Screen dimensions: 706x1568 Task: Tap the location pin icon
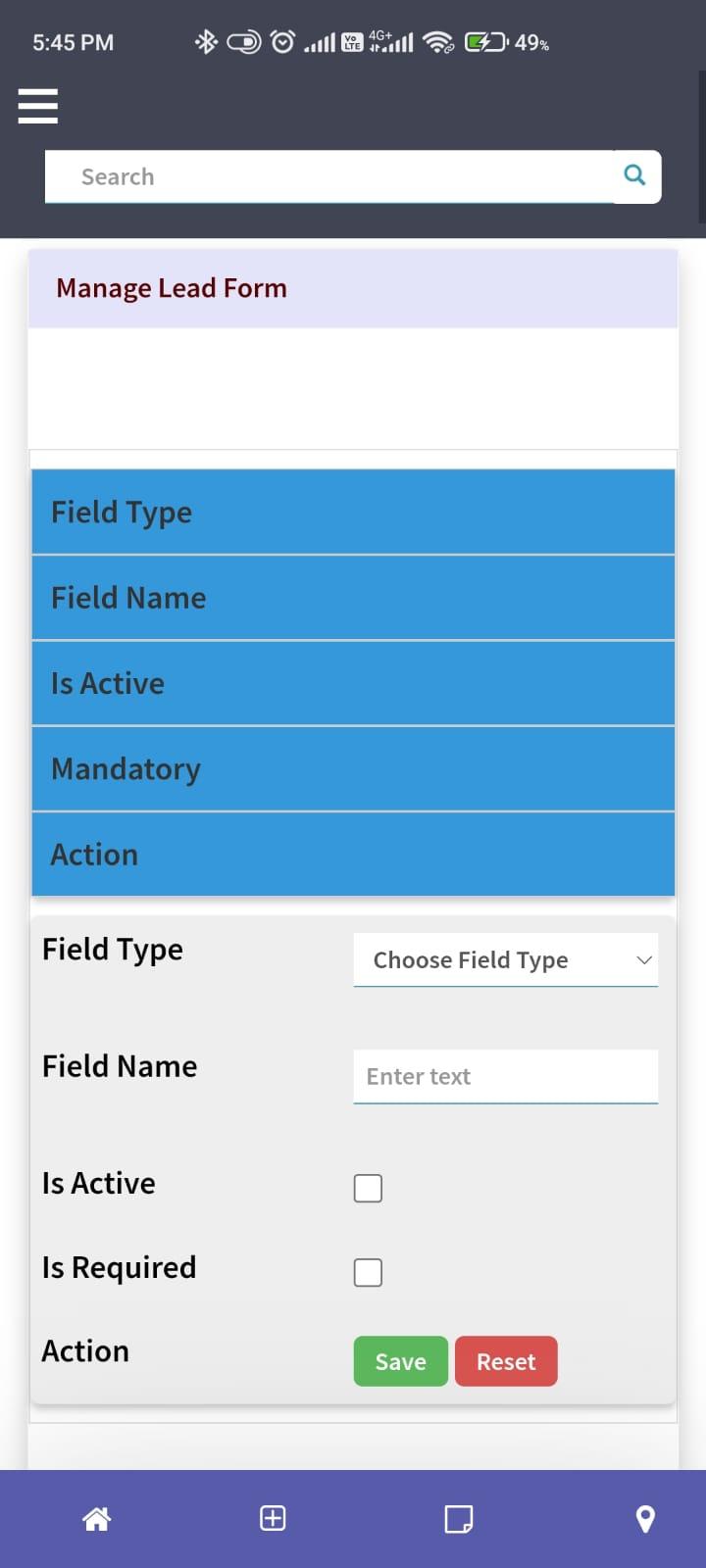pyautogui.click(x=645, y=1518)
